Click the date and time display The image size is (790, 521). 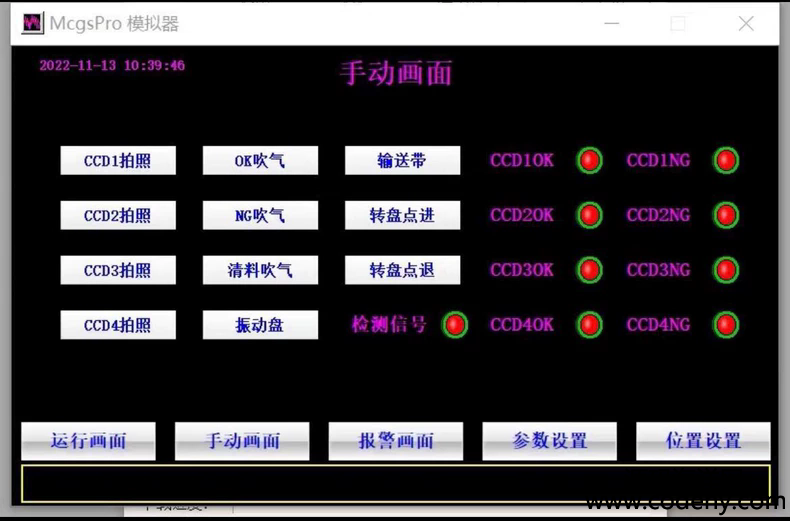pyautogui.click(x=112, y=66)
